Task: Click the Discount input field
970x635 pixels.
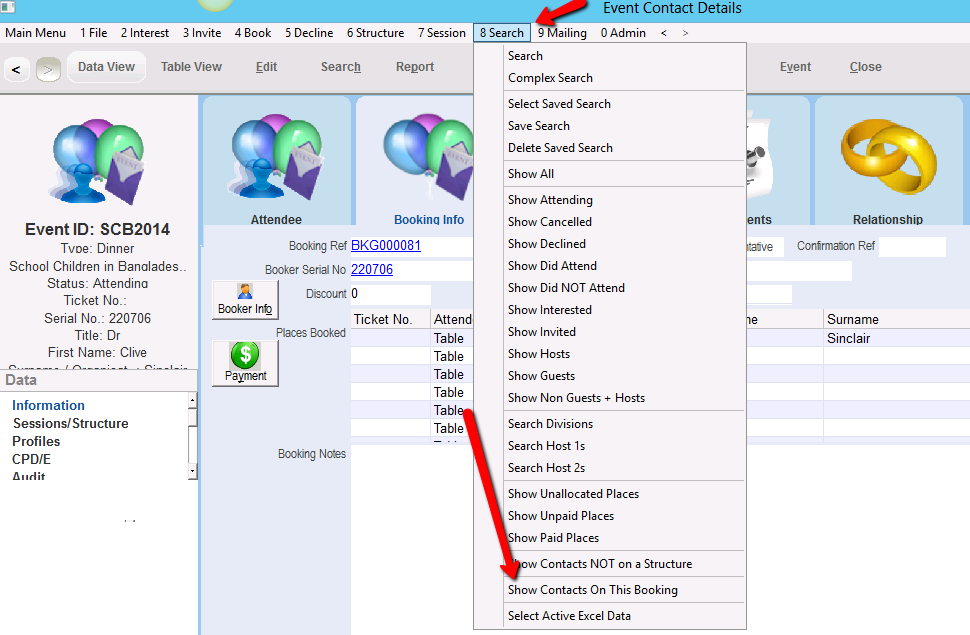Action: (x=390, y=294)
